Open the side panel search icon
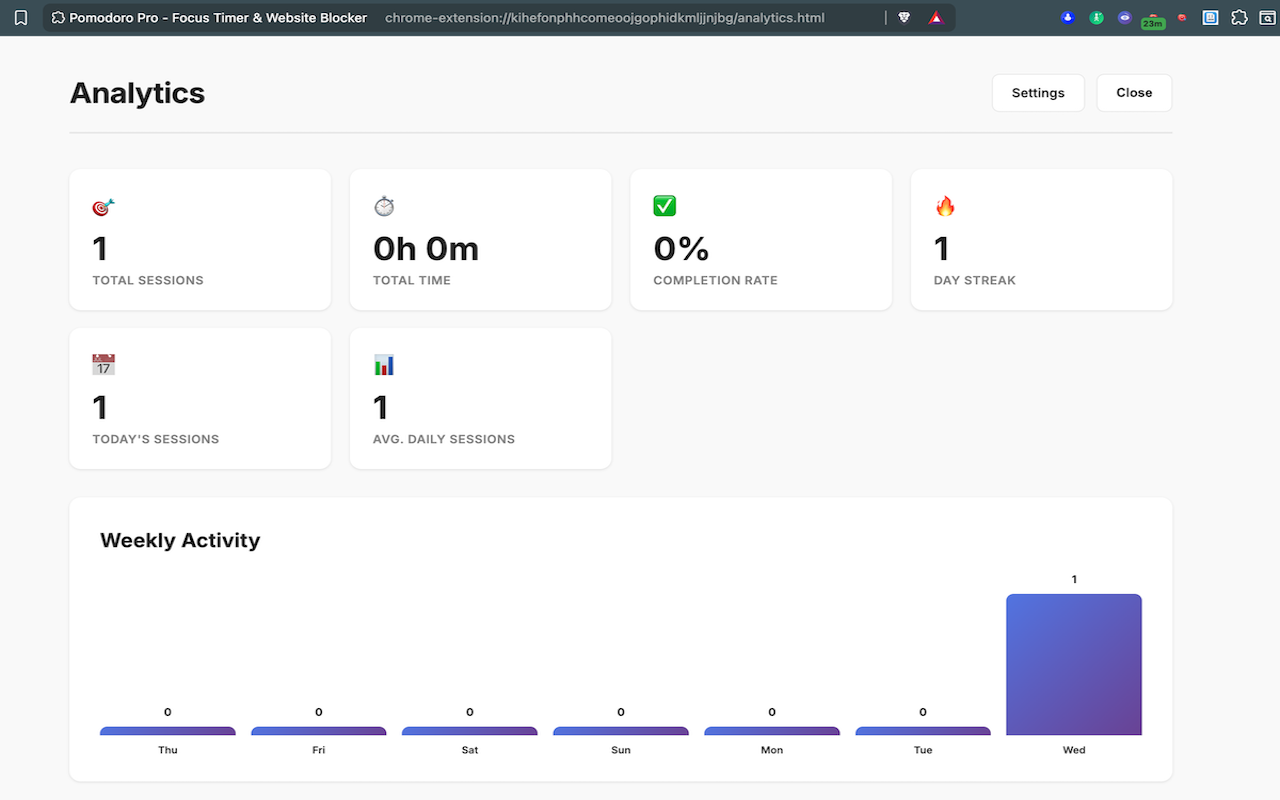The image size is (1280, 800). (x=1266, y=17)
